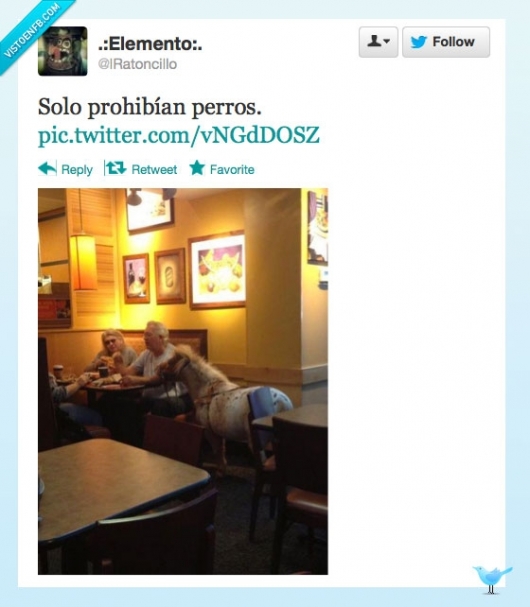Screen dimensions: 530x607
Task: Click the Twitter bird icon in Follow
Action: pos(419,42)
